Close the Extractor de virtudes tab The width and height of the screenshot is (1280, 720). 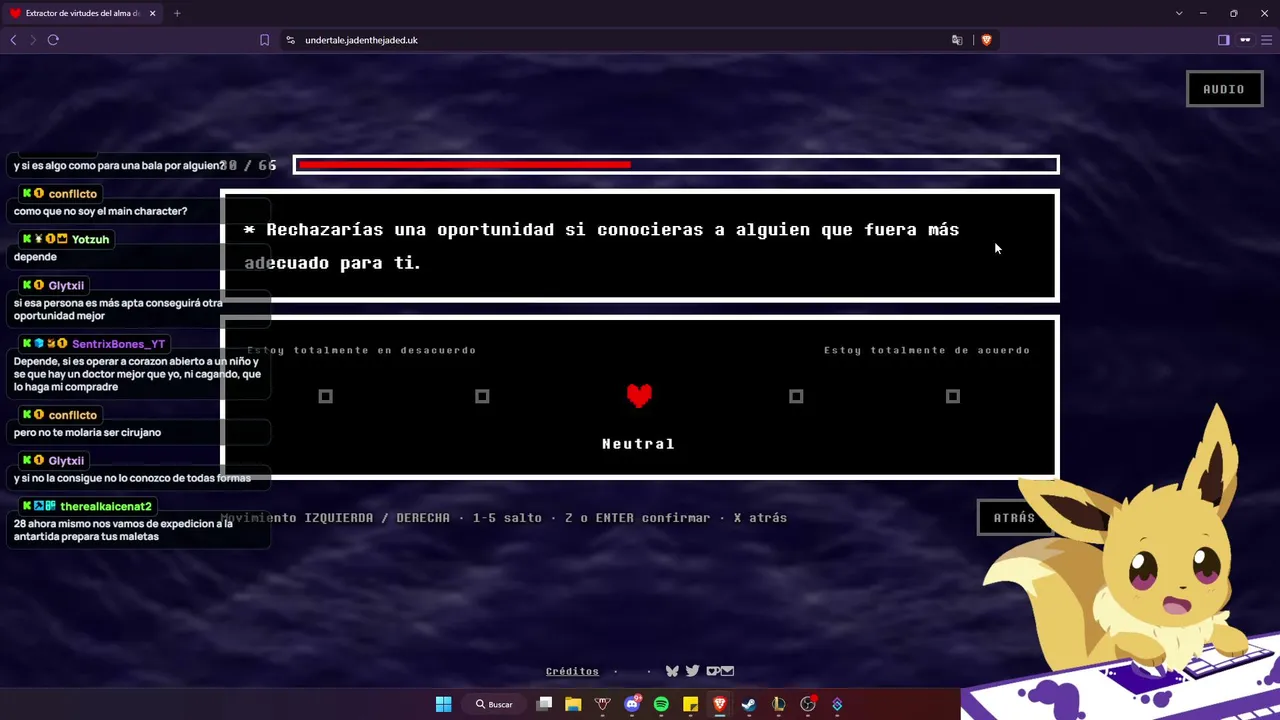click(153, 13)
